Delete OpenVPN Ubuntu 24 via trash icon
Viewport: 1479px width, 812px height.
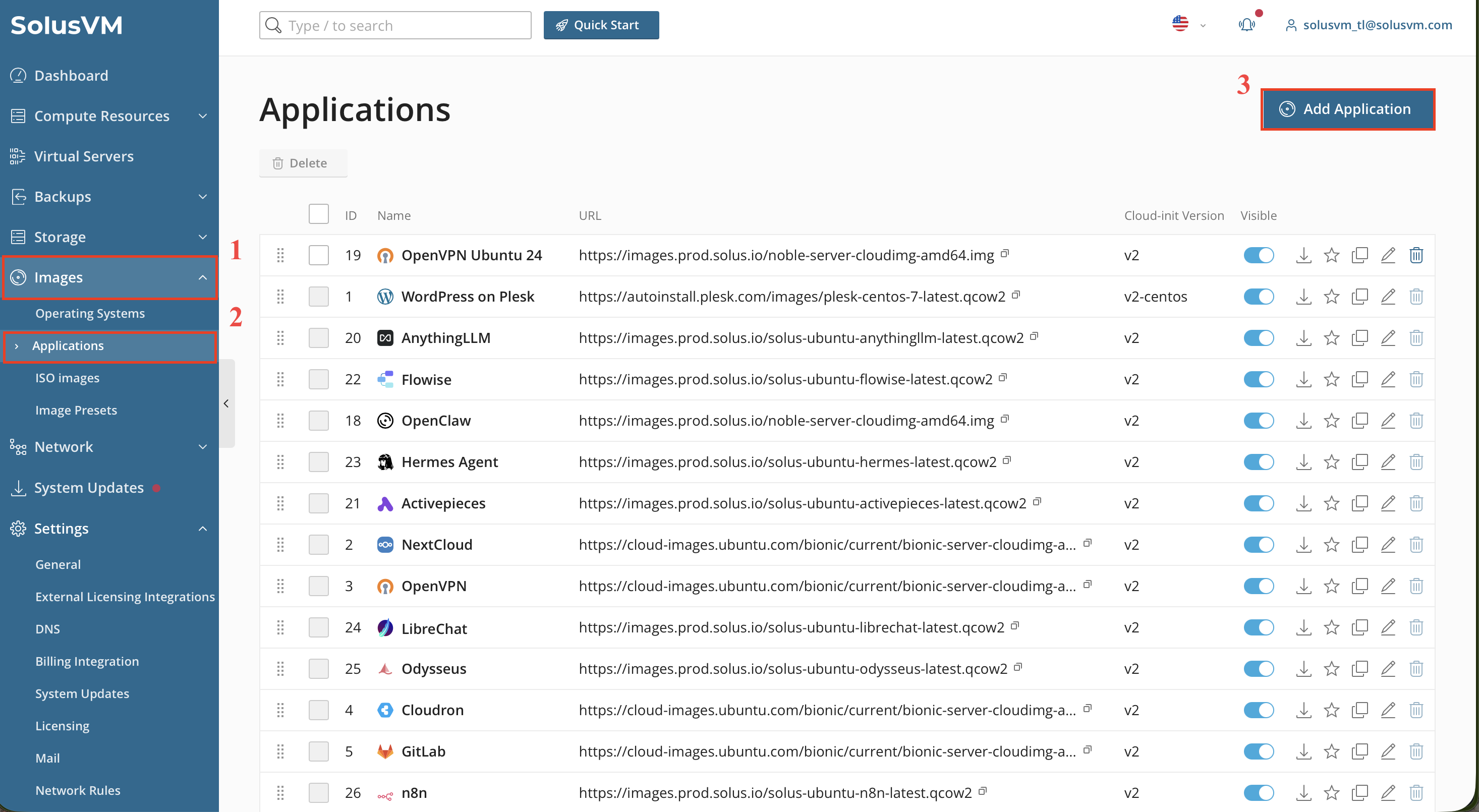coord(1416,255)
